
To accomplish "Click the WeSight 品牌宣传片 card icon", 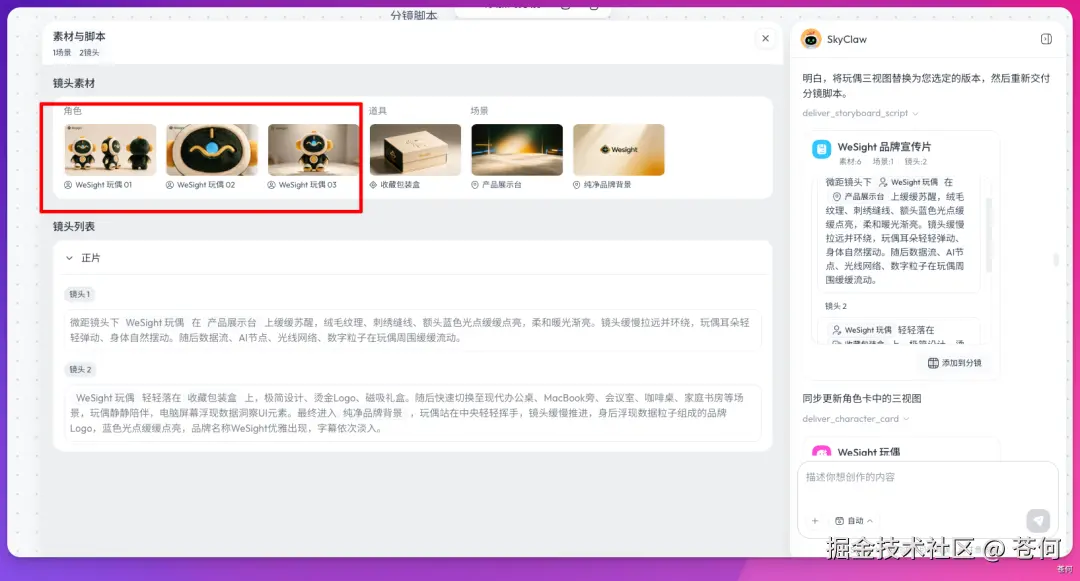I will pyautogui.click(x=822, y=149).
